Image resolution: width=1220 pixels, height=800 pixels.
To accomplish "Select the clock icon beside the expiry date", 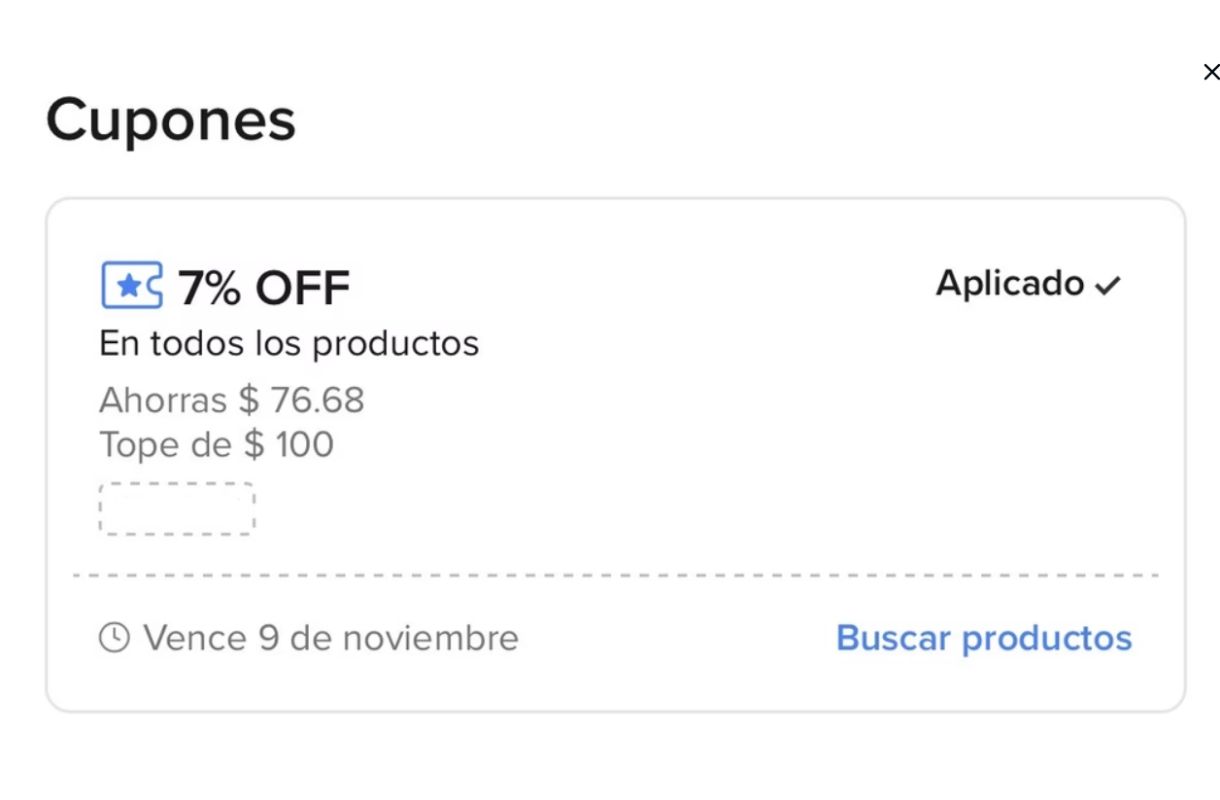I will [113, 637].
